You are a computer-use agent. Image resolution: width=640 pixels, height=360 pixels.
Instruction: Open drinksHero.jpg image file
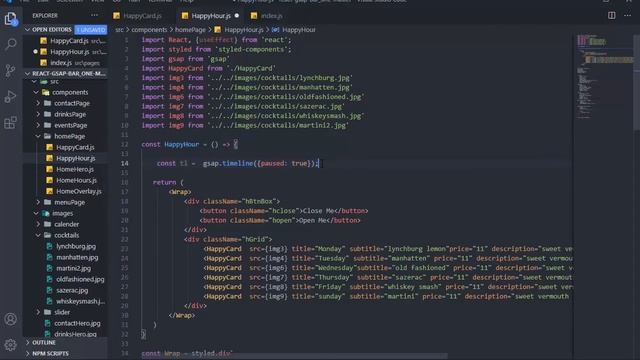point(76,334)
